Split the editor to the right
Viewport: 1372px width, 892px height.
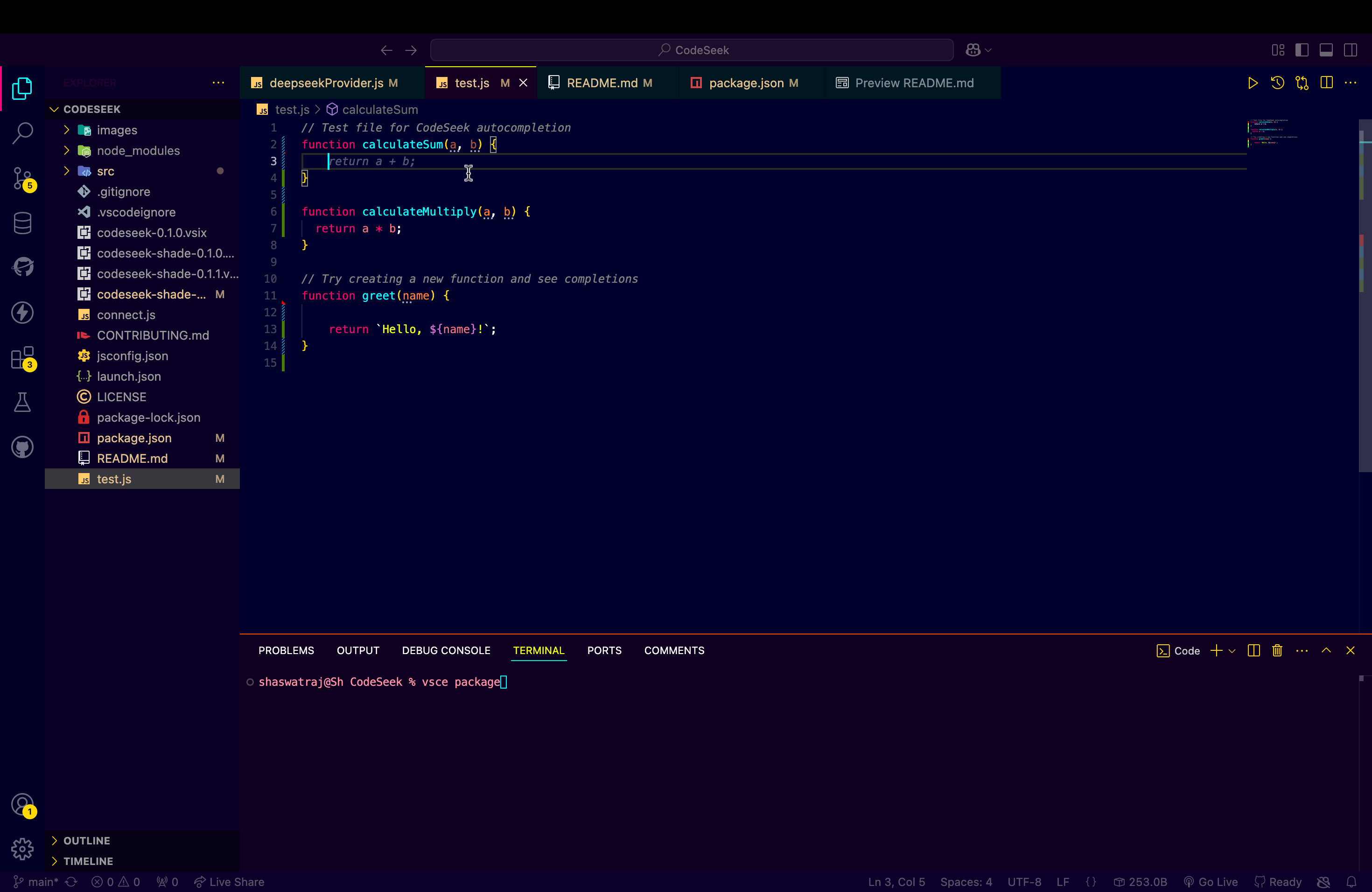pos(1326,83)
